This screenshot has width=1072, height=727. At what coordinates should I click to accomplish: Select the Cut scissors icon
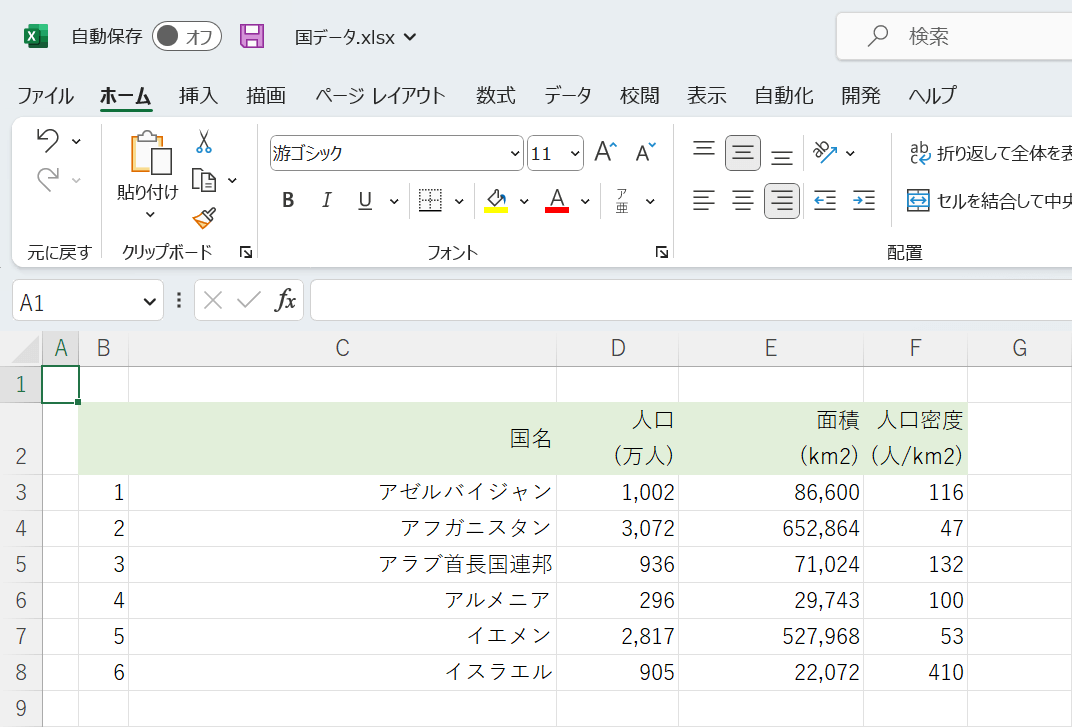tap(204, 142)
